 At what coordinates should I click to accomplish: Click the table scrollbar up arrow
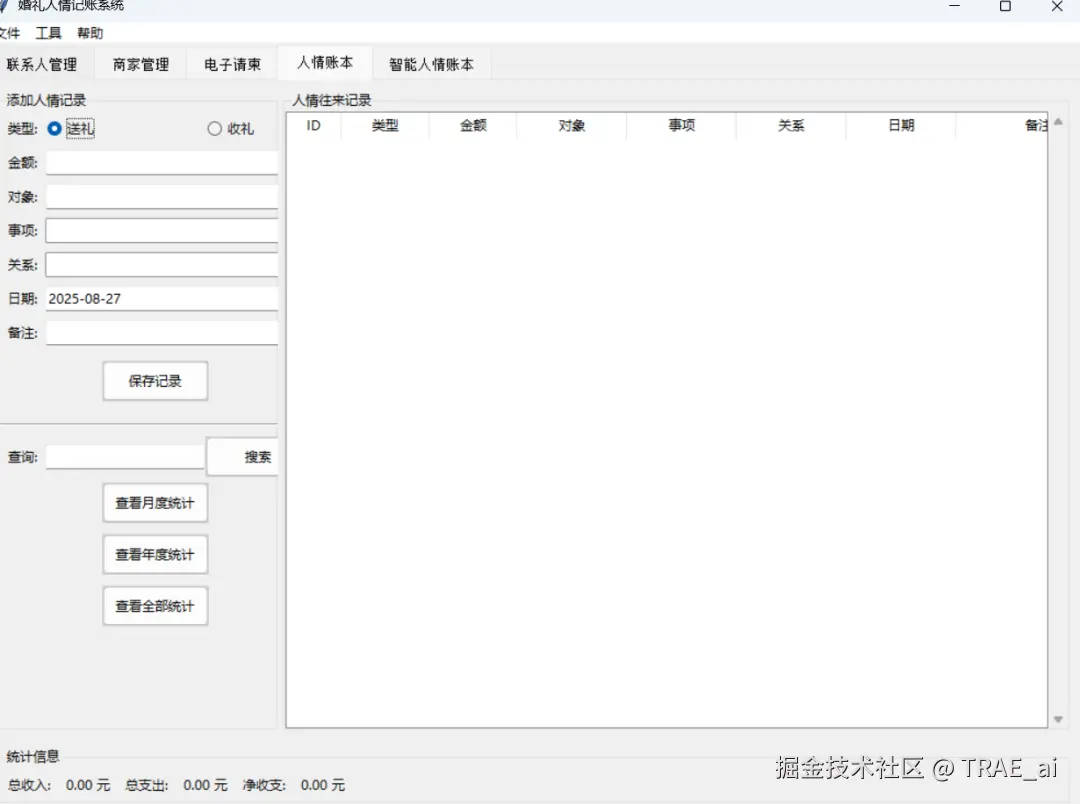tap(1059, 122)
